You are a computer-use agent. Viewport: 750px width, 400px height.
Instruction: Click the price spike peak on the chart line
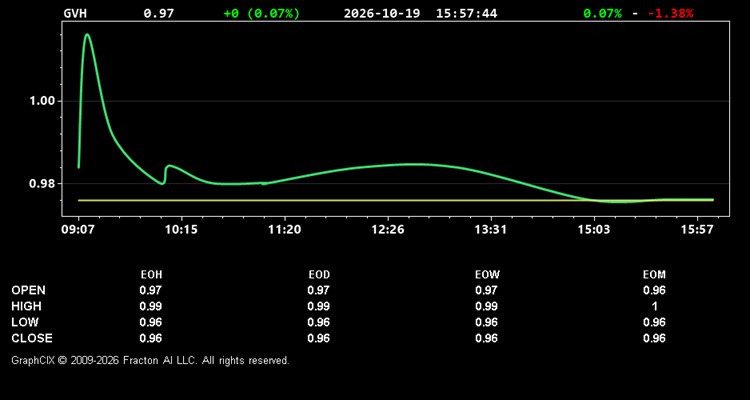click(x=87, y=34)
